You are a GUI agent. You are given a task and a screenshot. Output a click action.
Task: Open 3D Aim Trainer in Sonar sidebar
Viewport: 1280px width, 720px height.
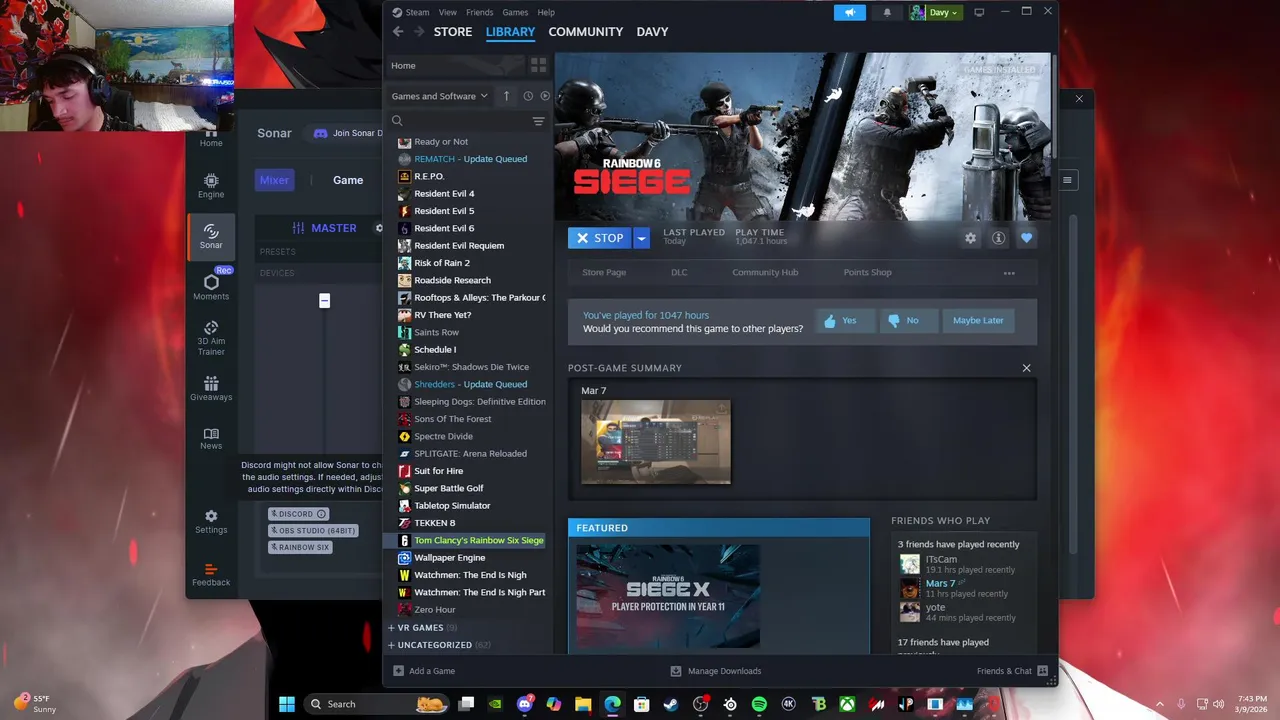(211, 338)
